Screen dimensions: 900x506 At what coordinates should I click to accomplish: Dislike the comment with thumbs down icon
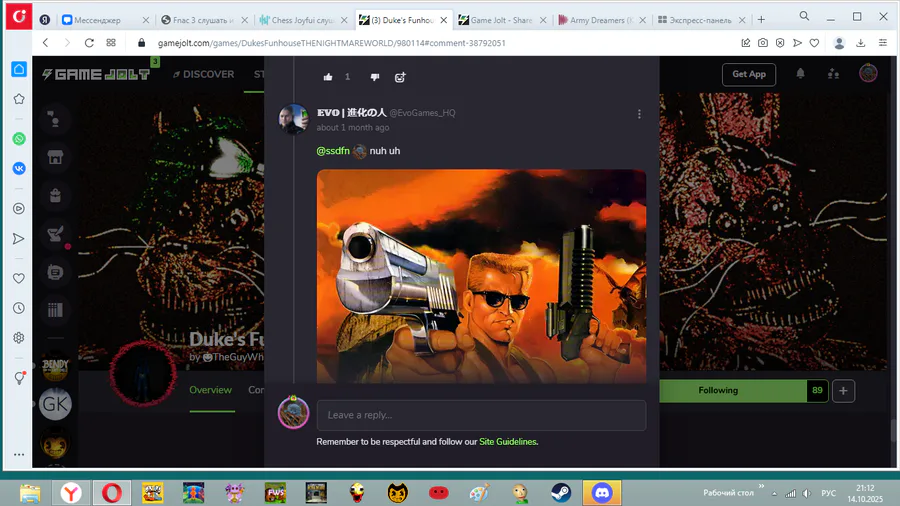tap(375, 77)
